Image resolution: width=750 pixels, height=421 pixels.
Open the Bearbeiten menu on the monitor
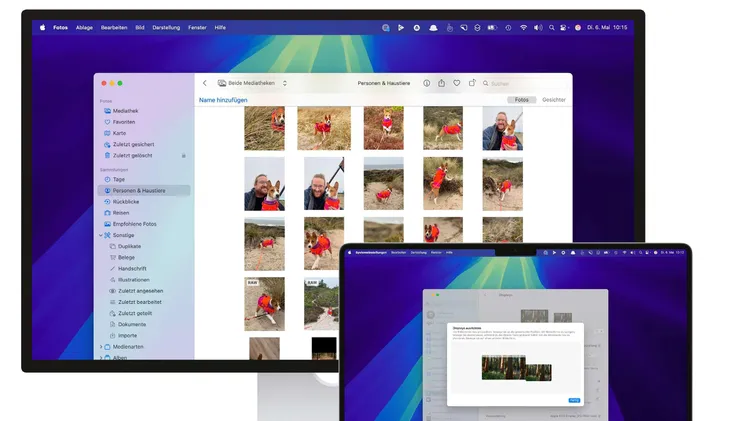pos(114,28)
